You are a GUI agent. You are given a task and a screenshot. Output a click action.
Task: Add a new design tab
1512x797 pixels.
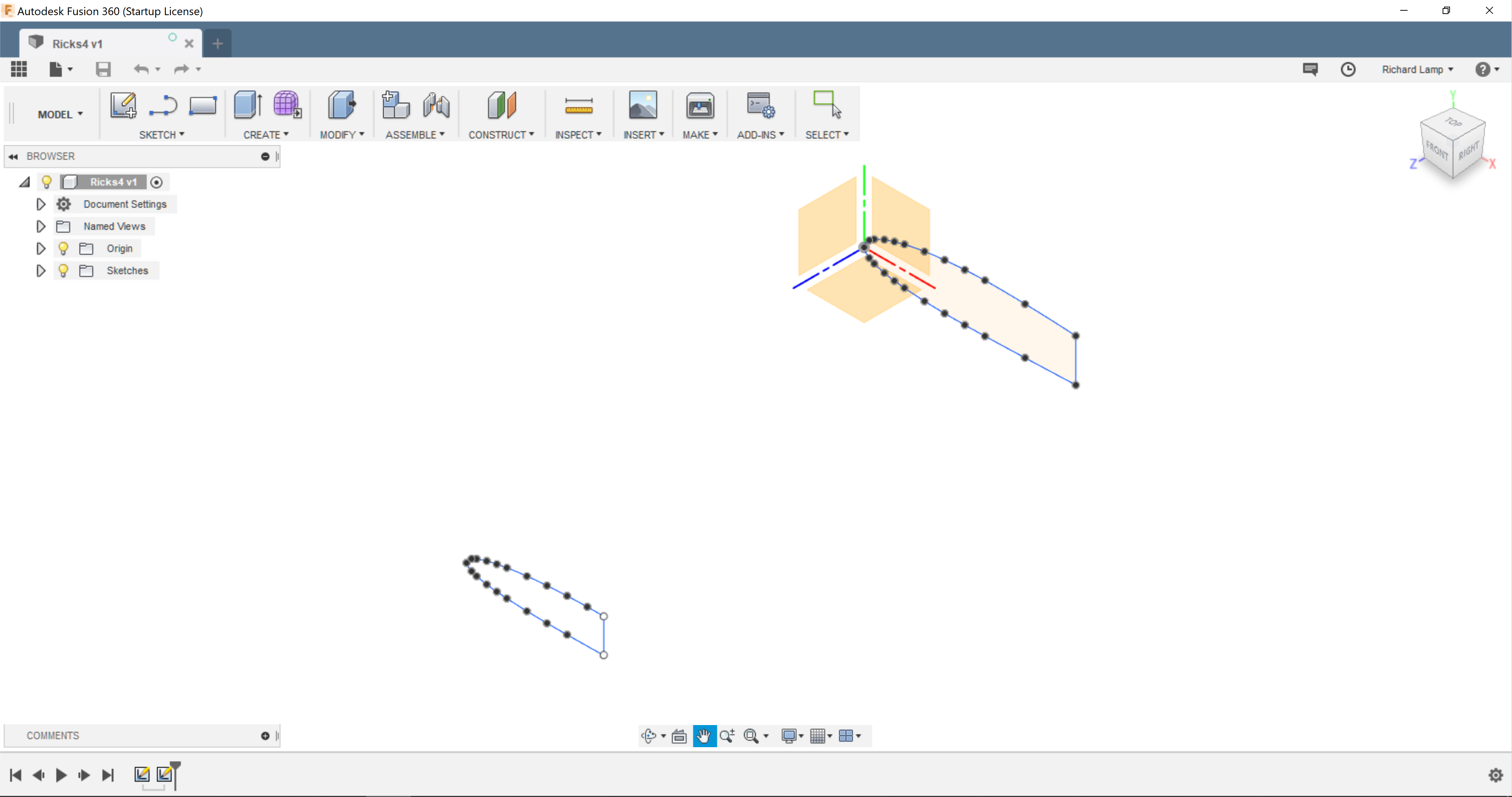point(217,44)
